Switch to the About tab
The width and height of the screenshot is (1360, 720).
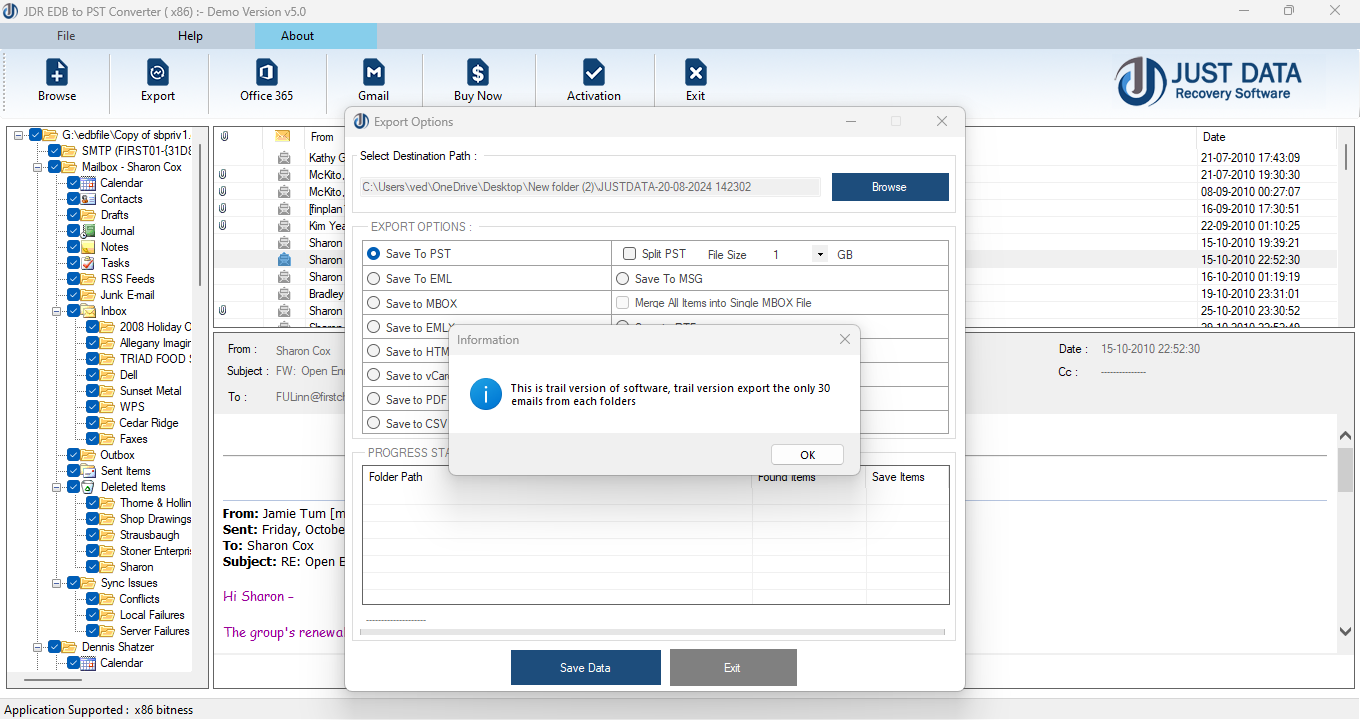point(297,35)
